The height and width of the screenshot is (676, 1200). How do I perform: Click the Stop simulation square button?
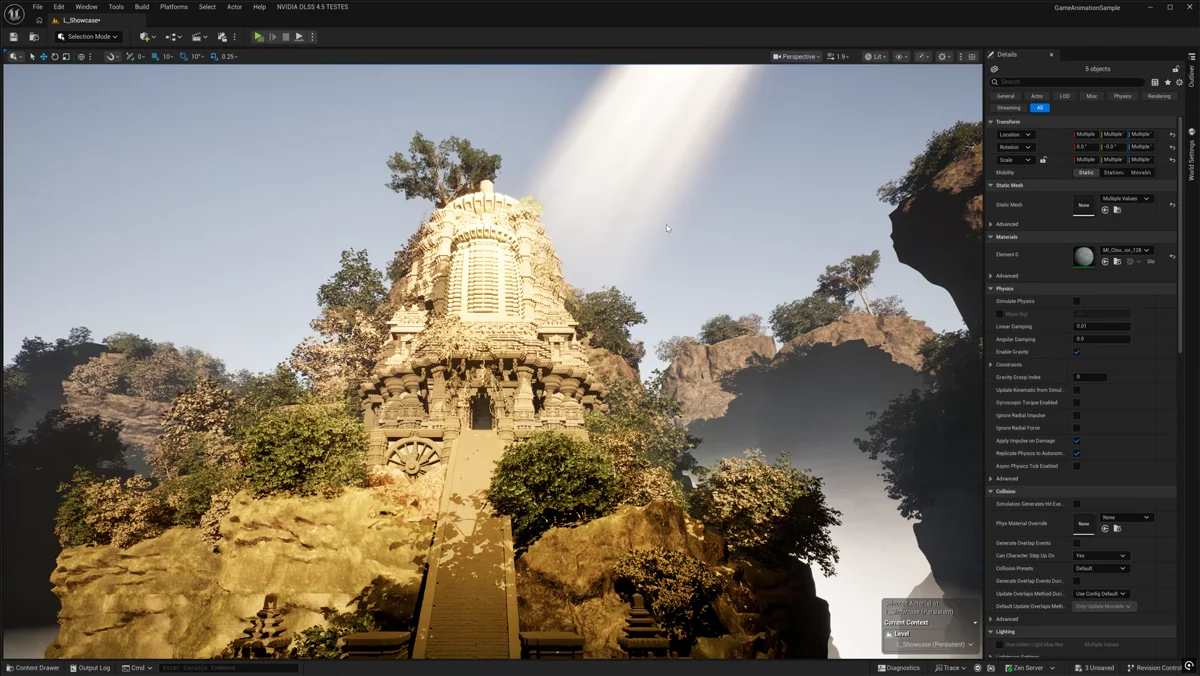pos(285,37)
